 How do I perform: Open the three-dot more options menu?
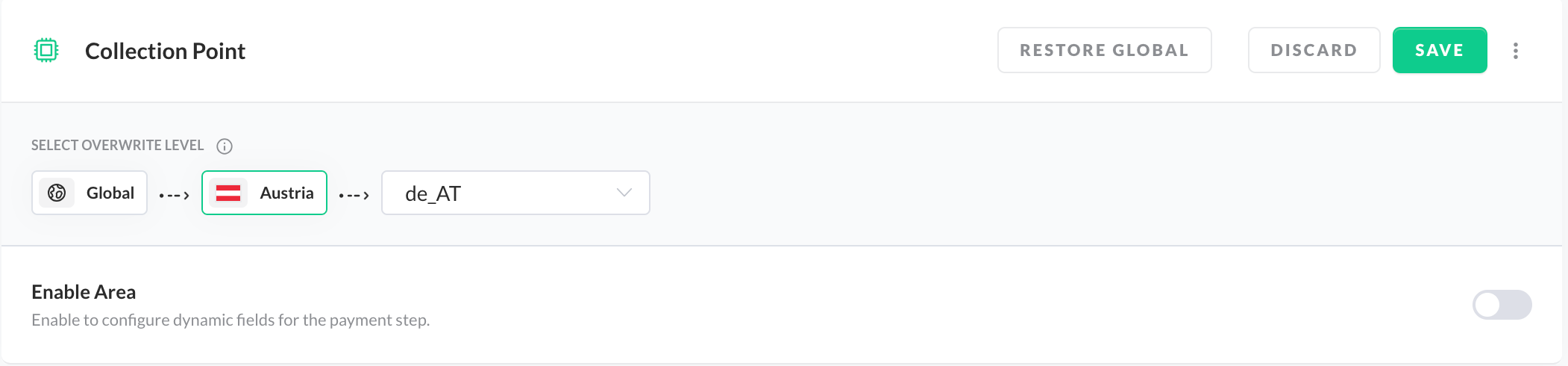click(1515, 51)
